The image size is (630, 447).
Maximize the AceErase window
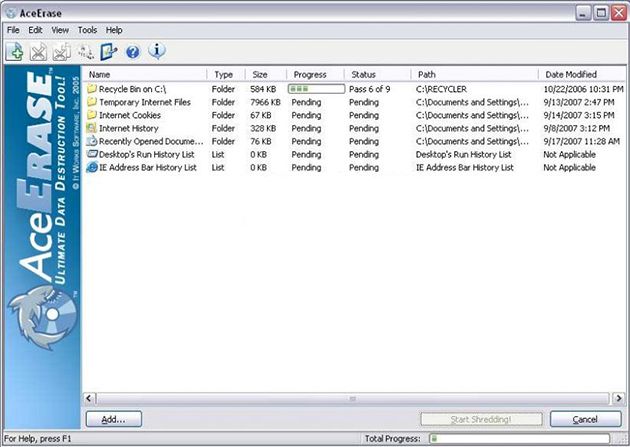(601, 13)
